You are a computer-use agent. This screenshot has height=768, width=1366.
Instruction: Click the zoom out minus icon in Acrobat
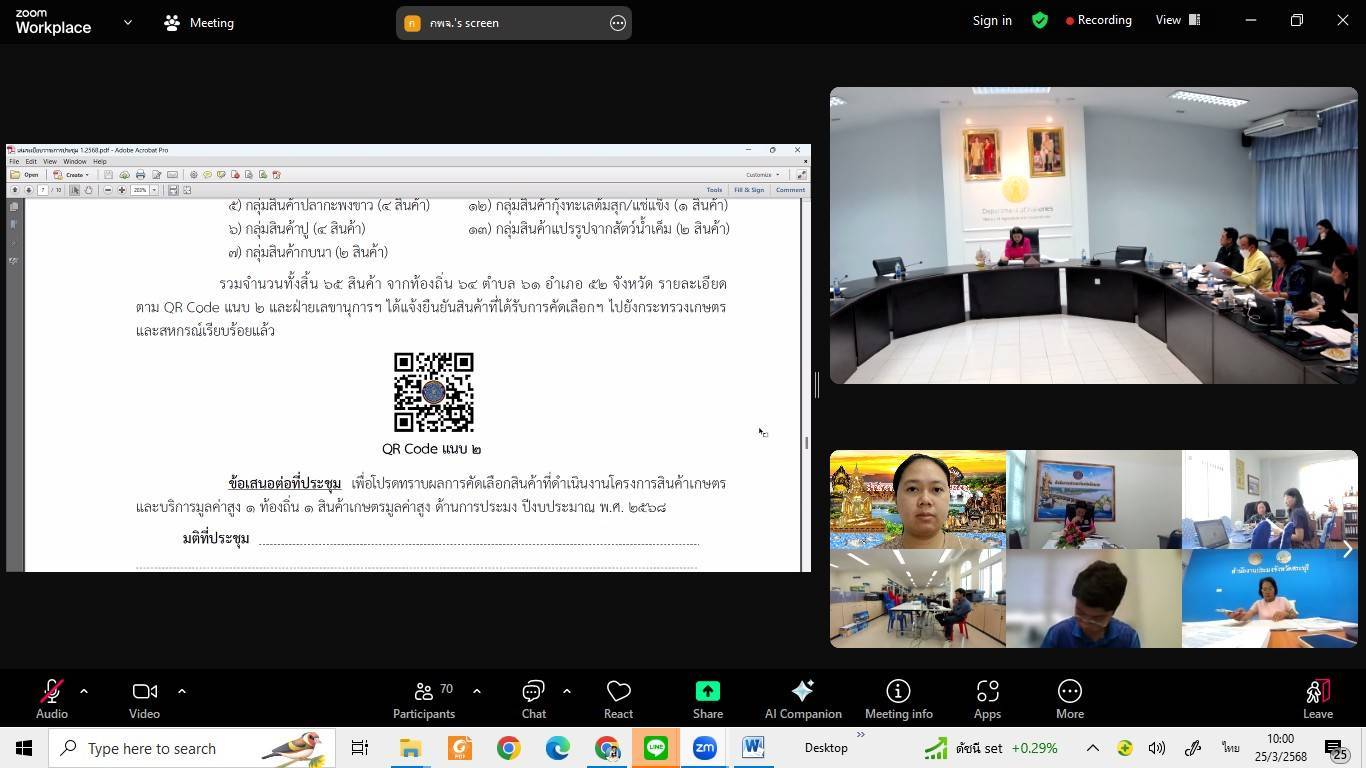[108, 190]
